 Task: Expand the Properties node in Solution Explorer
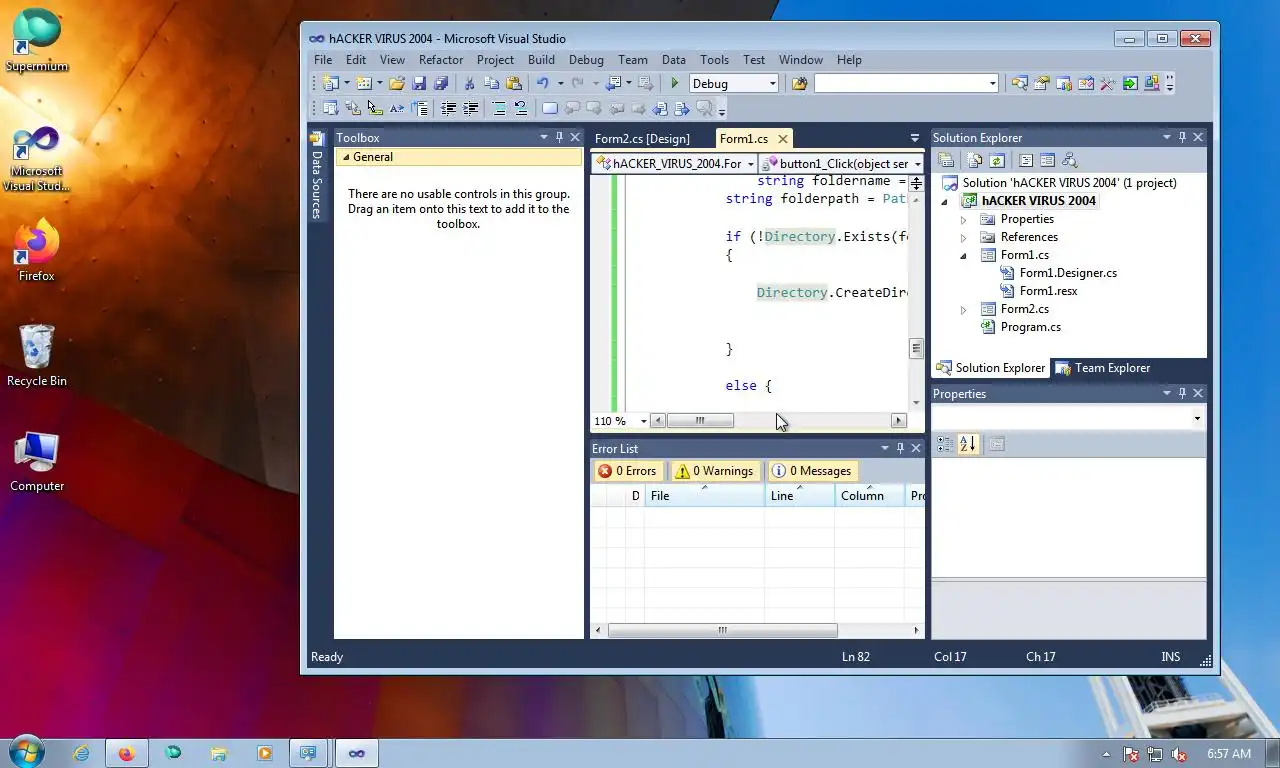pyautogui.click(x=964, y=219)
